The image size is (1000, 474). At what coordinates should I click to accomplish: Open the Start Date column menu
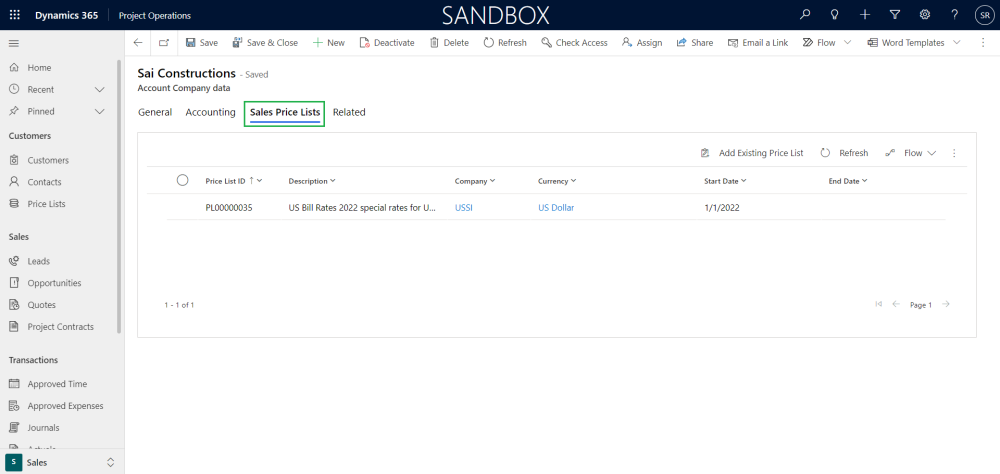(x=725, y=181)
